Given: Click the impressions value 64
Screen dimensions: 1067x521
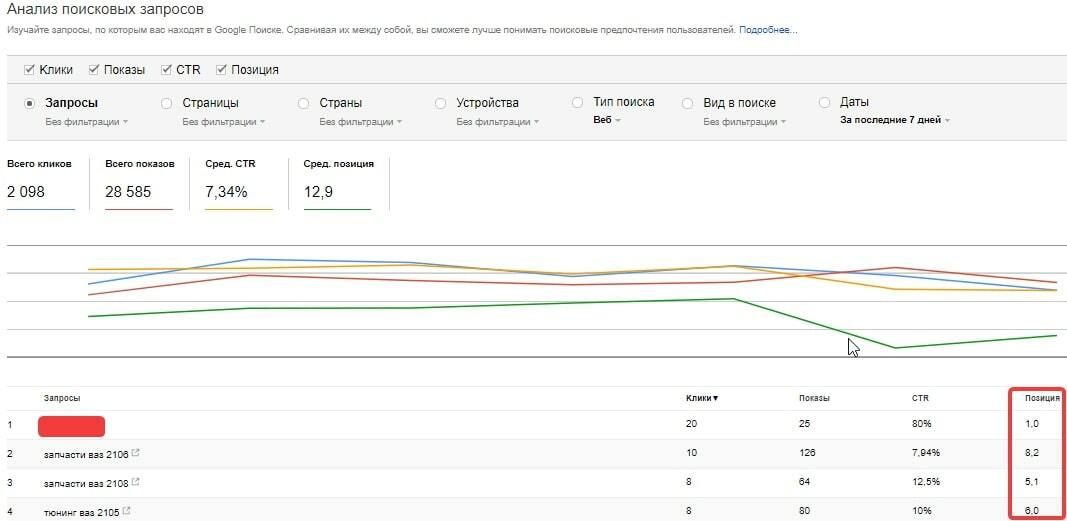Looking at the screenshot, I should 804,482.
